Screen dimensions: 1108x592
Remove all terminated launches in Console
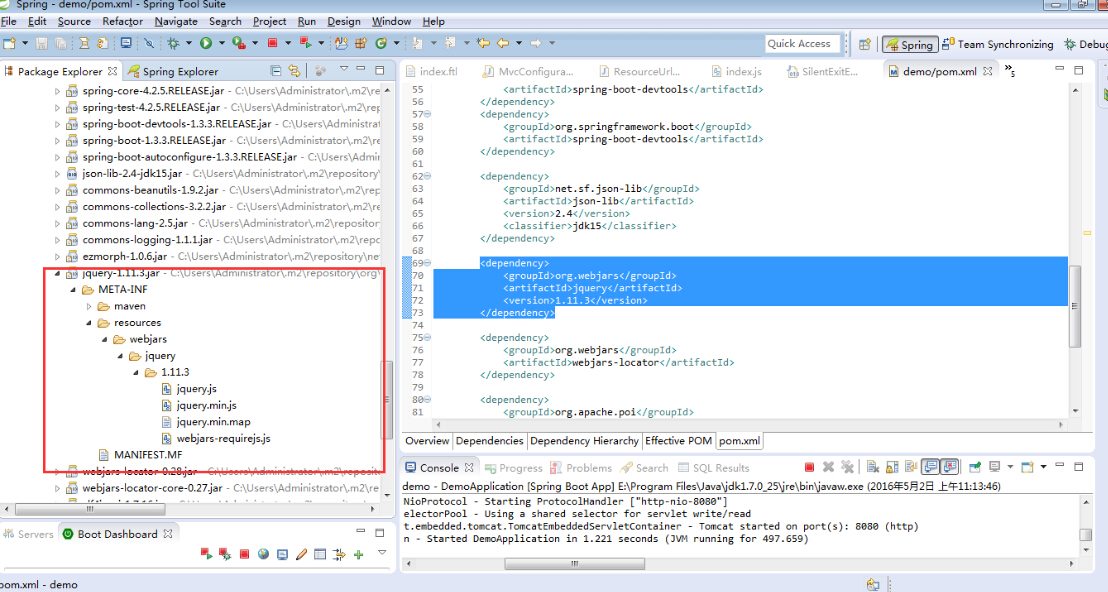point(847,467)
